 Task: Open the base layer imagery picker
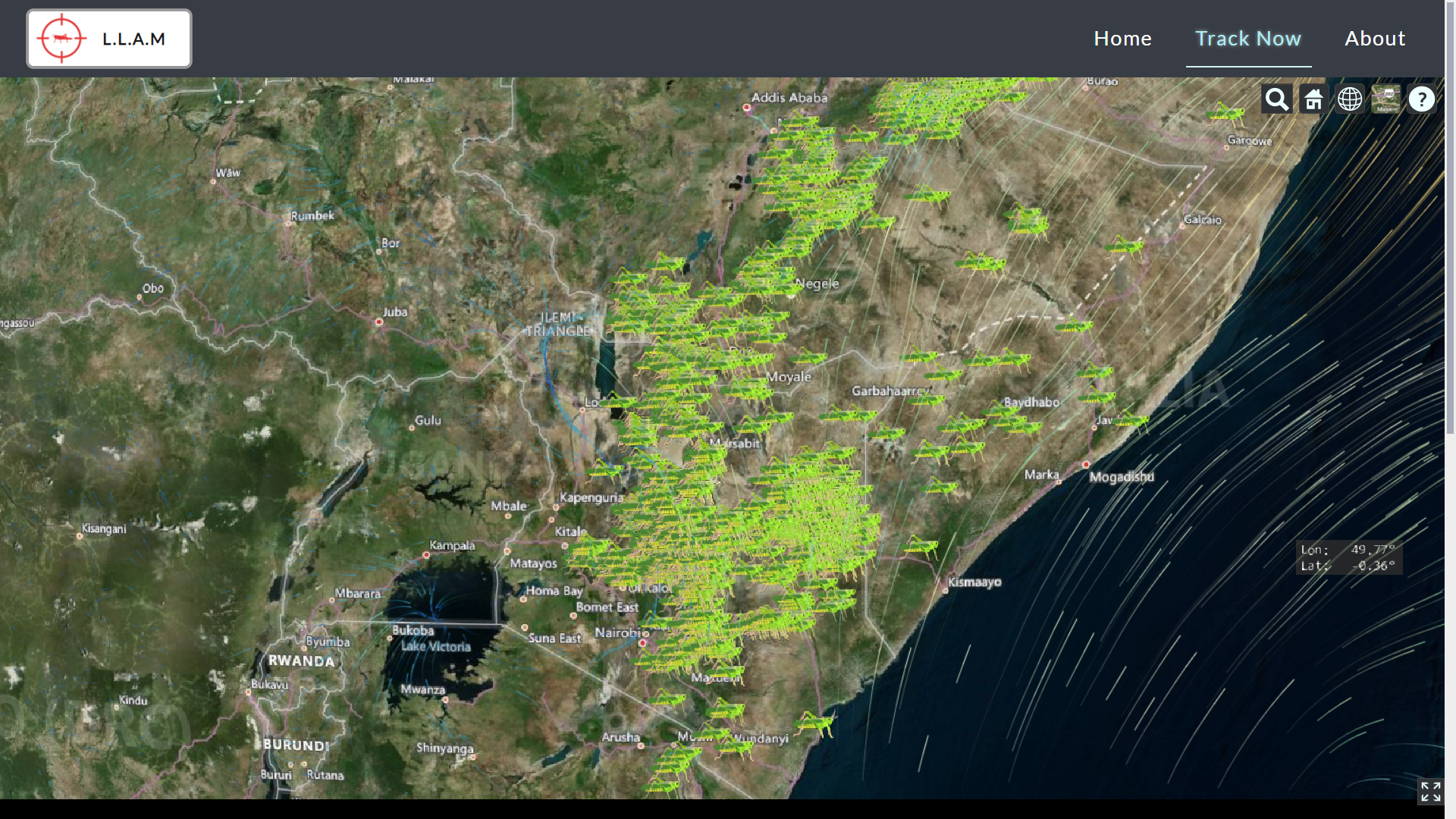[1385, 99]
